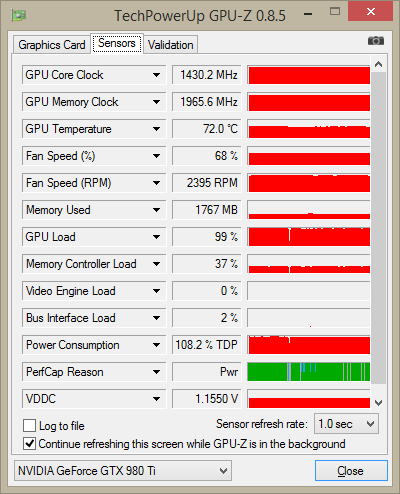Click the scrollbar down arrow
Image resolution: width=400 pixels, height=494 pixels.
[x=378, y=403]
